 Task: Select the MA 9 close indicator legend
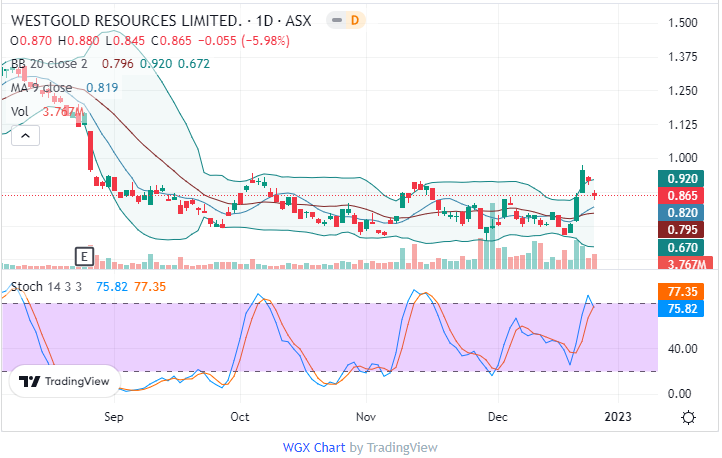point(42,88)
